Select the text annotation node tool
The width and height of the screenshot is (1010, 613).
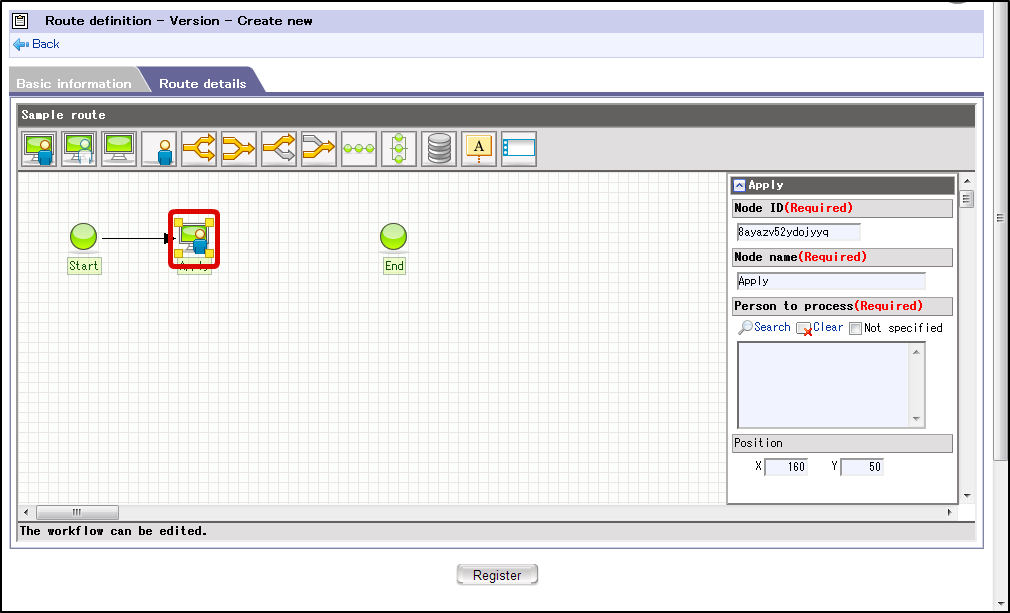coord(478,148)
